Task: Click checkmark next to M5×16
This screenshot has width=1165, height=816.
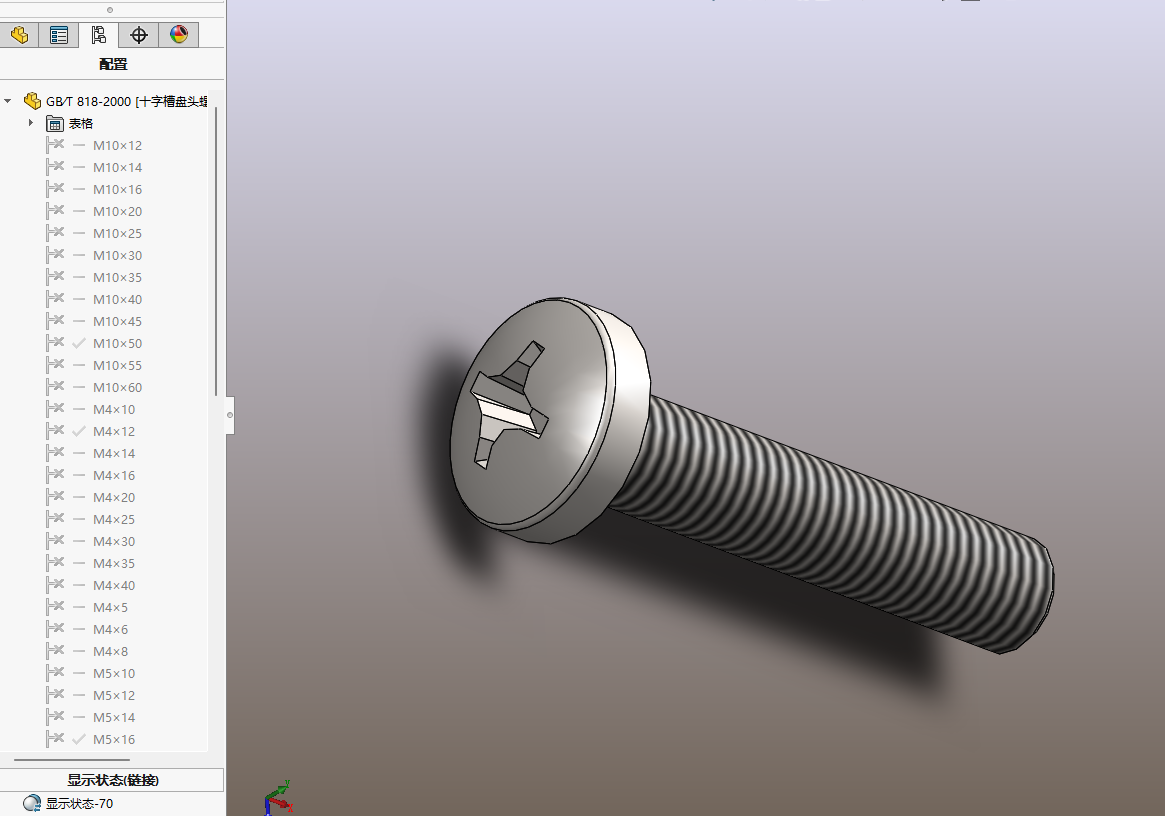Action: coord(79,739)
